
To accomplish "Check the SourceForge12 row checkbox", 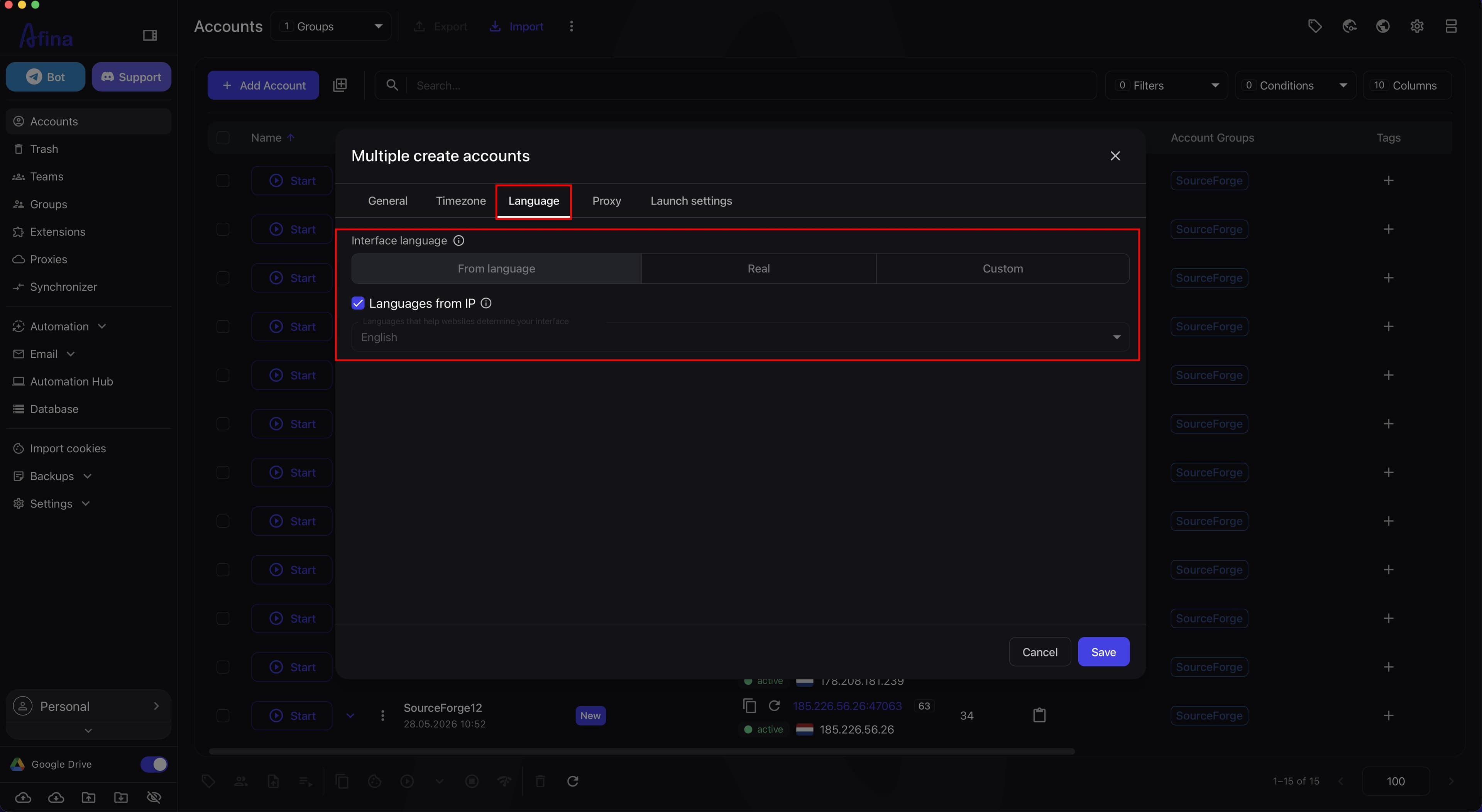I will (x=223, y=715).
